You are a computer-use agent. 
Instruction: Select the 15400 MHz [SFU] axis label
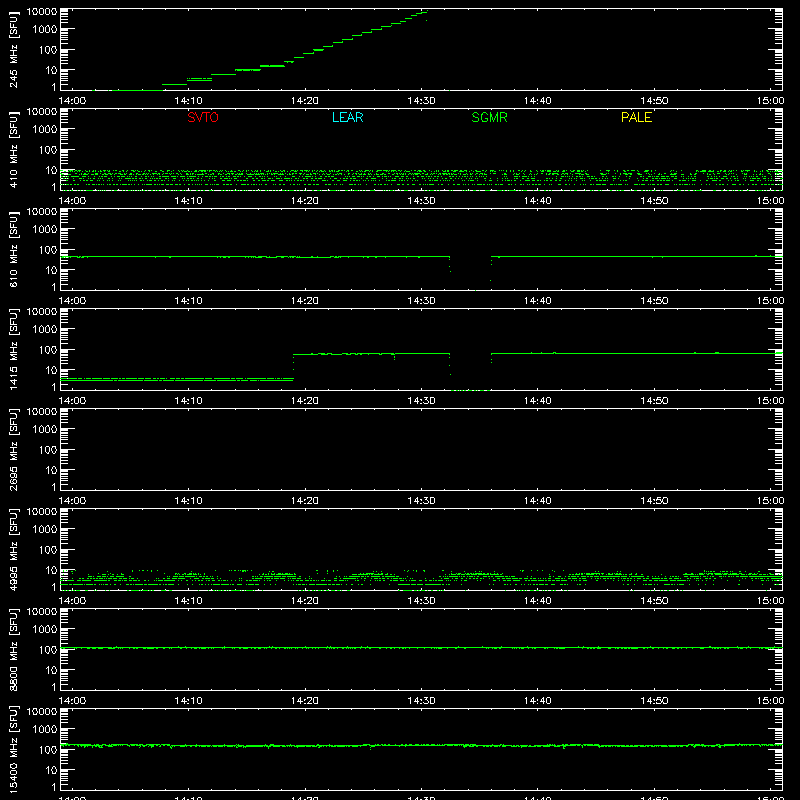pos(14,749)
